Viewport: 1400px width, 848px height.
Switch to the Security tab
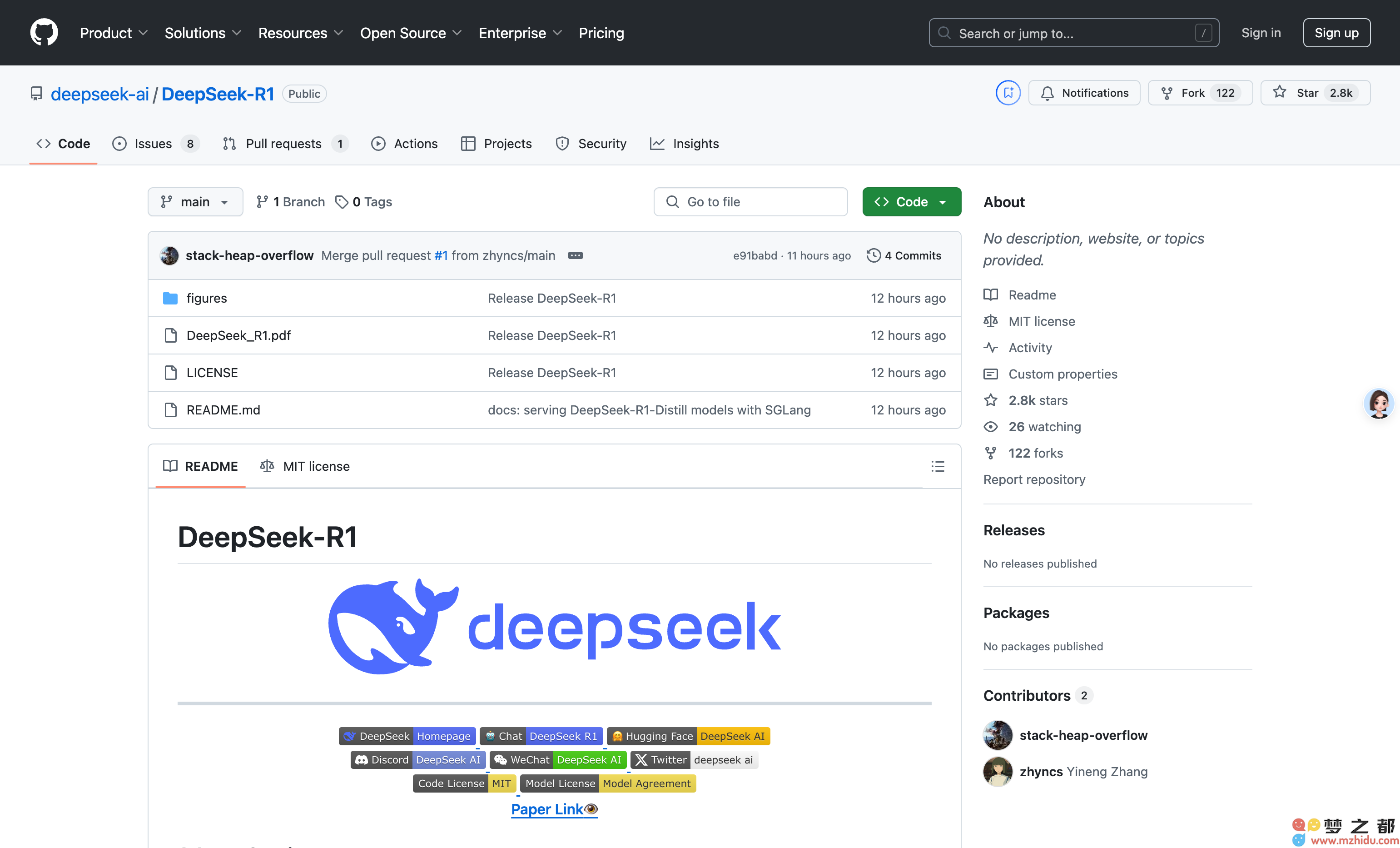click(x=591, y=144)
